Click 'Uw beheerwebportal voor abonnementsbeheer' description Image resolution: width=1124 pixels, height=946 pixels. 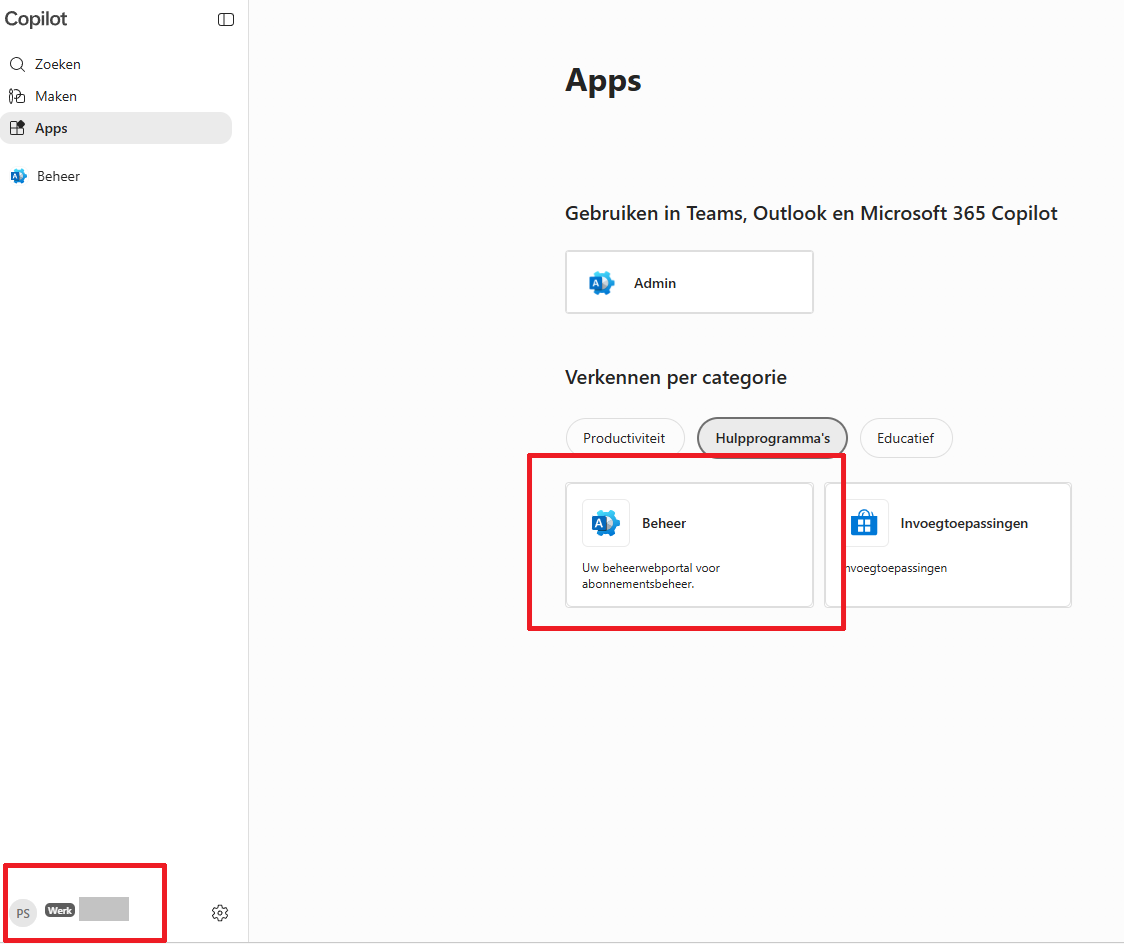tap(651, 575)
